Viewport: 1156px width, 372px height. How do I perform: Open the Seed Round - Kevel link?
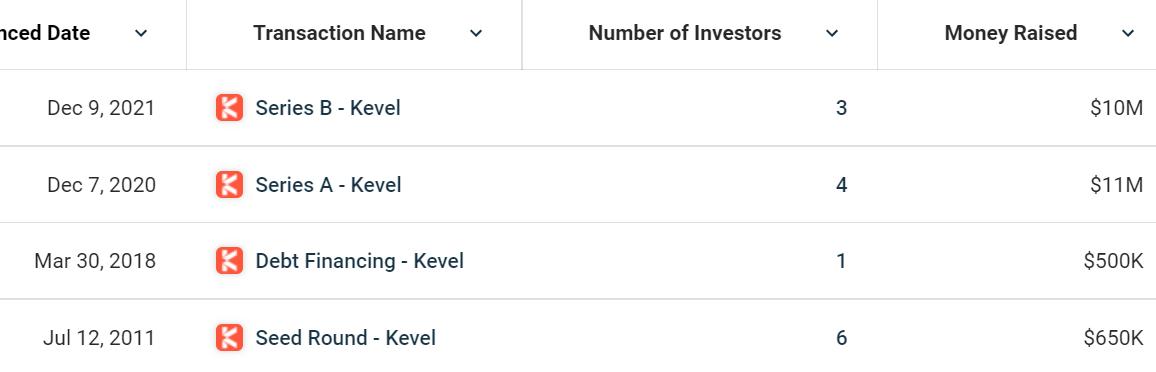[x=346, y=337]
